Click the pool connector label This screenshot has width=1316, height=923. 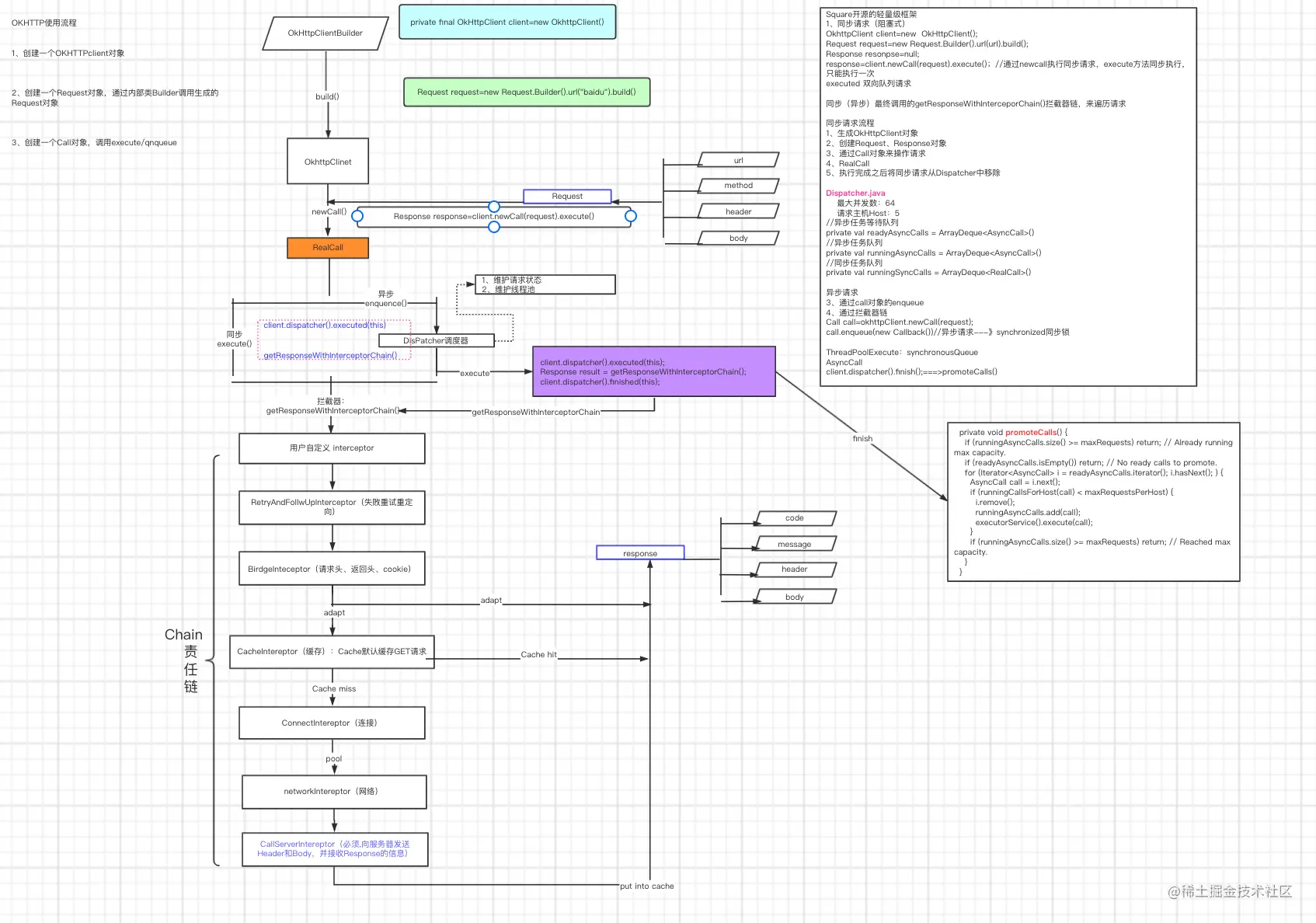(x=334, y=758)
